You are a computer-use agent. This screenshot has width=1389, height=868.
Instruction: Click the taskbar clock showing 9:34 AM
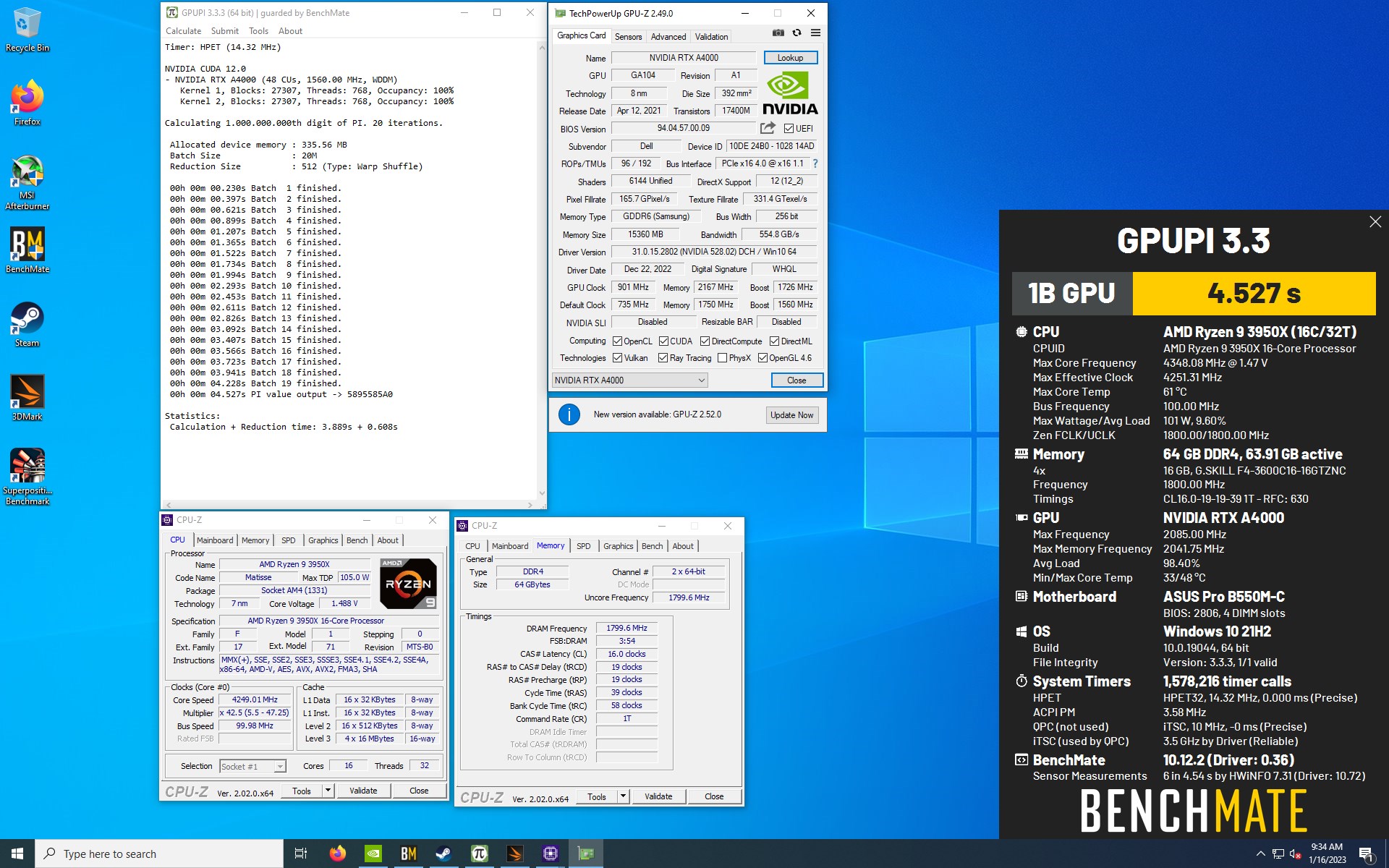click(1327, 854)
